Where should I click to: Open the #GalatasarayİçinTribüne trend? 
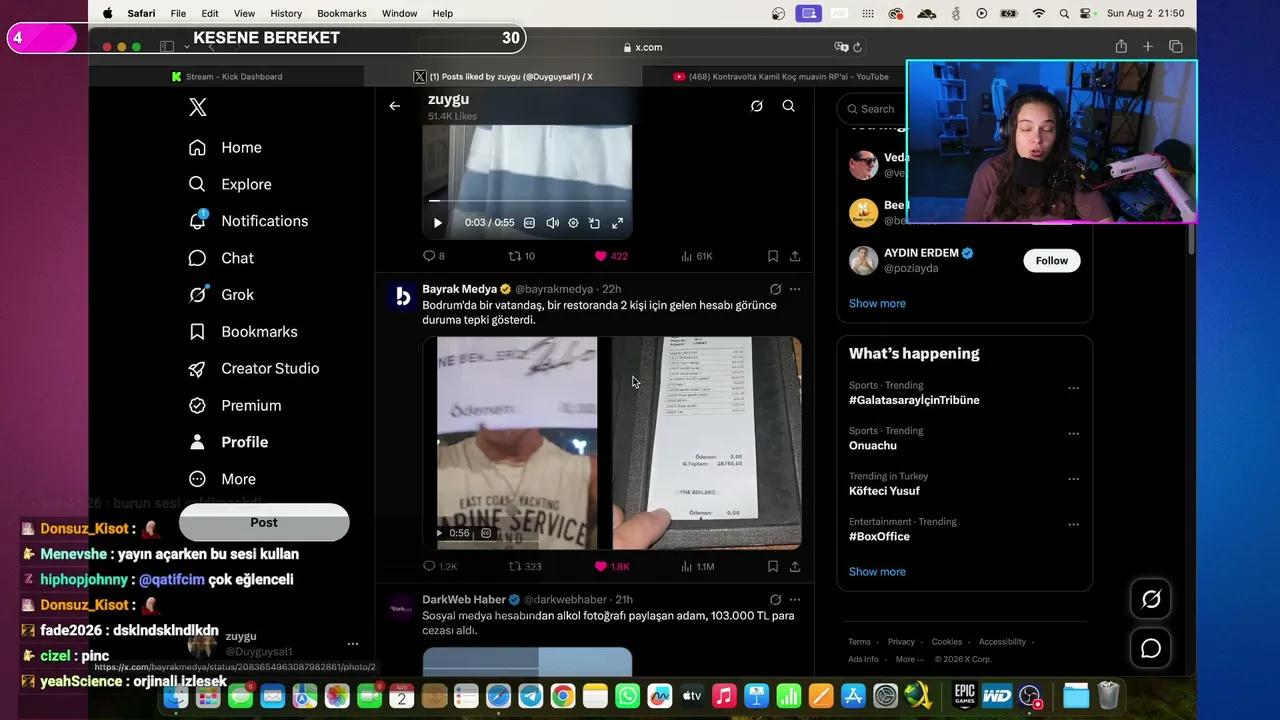(x=914, y=400)
